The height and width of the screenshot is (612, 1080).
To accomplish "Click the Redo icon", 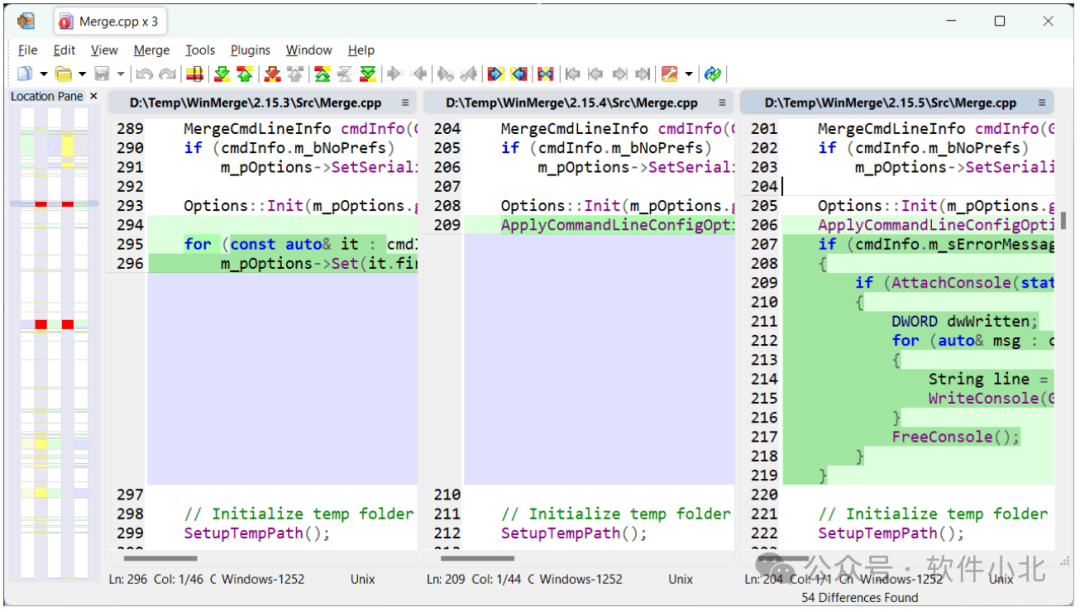I will click(167, 74).
